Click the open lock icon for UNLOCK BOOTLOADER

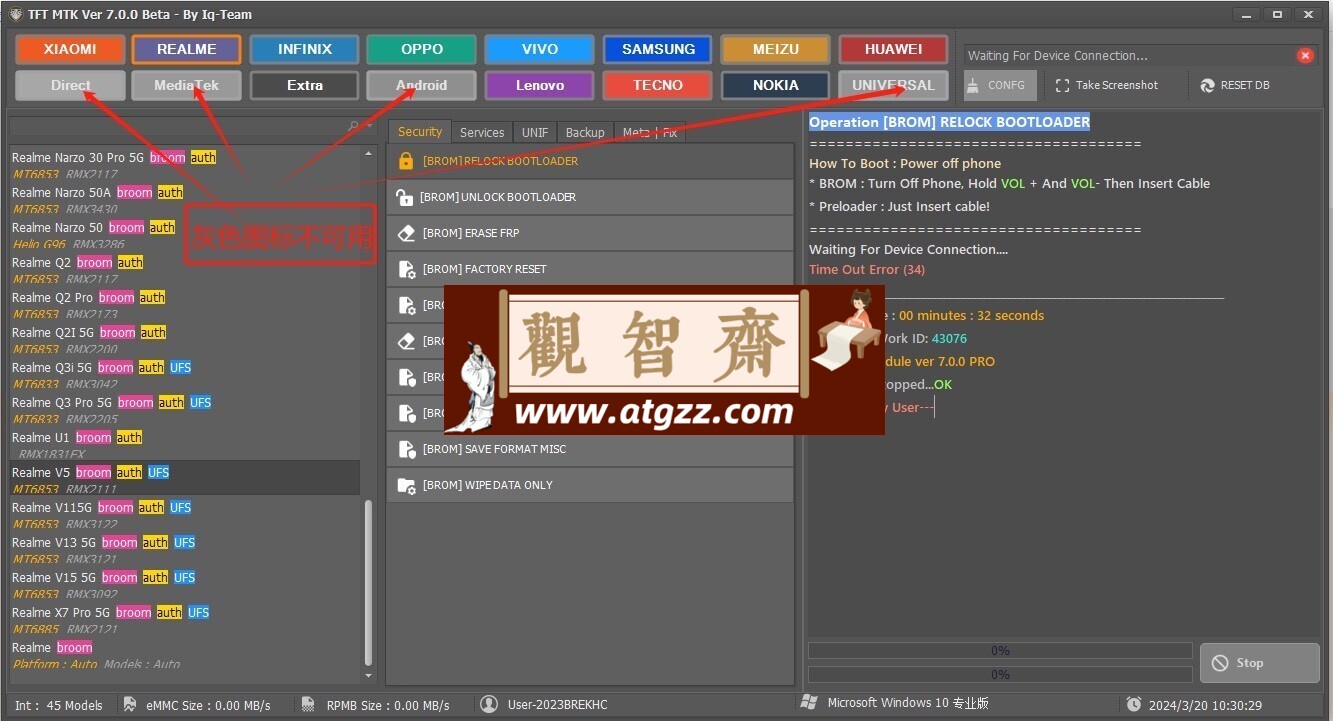[x=405, y=197]
